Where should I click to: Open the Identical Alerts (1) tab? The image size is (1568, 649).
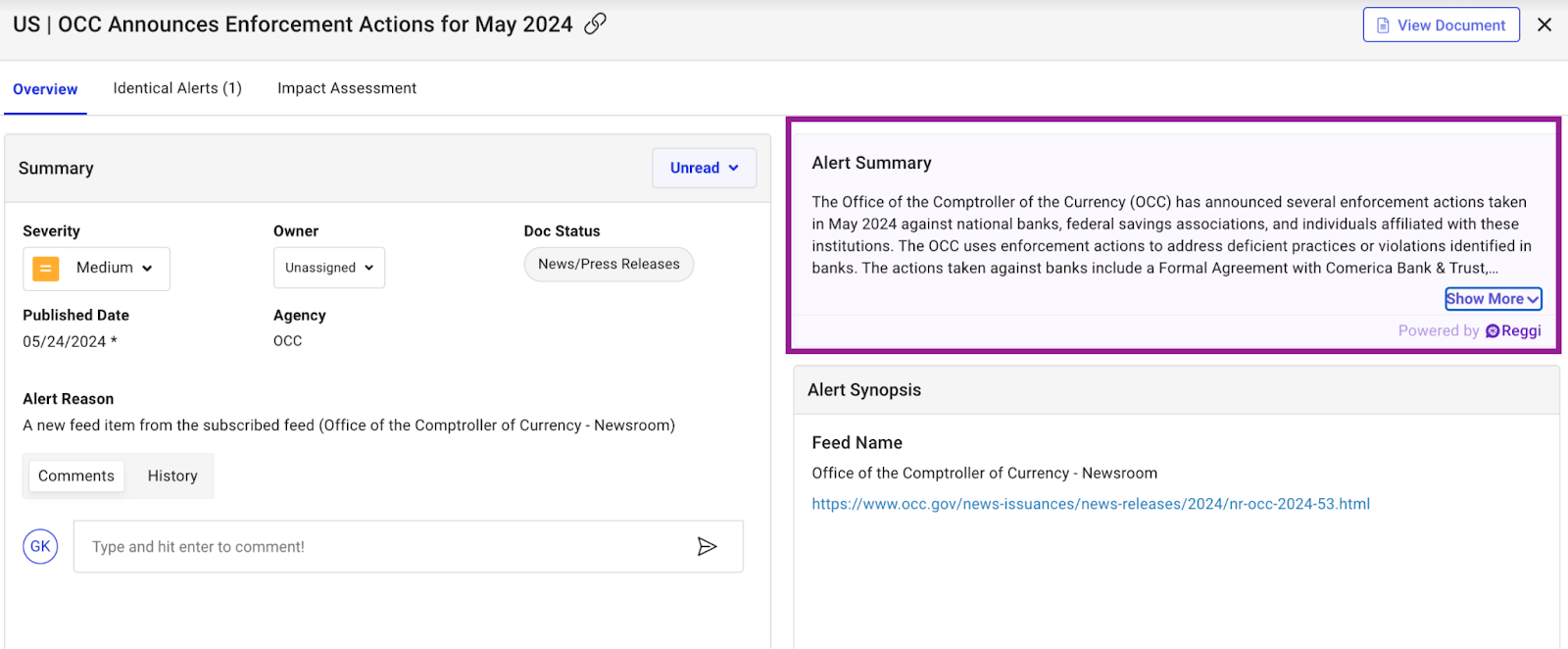[x=177, y=88]
